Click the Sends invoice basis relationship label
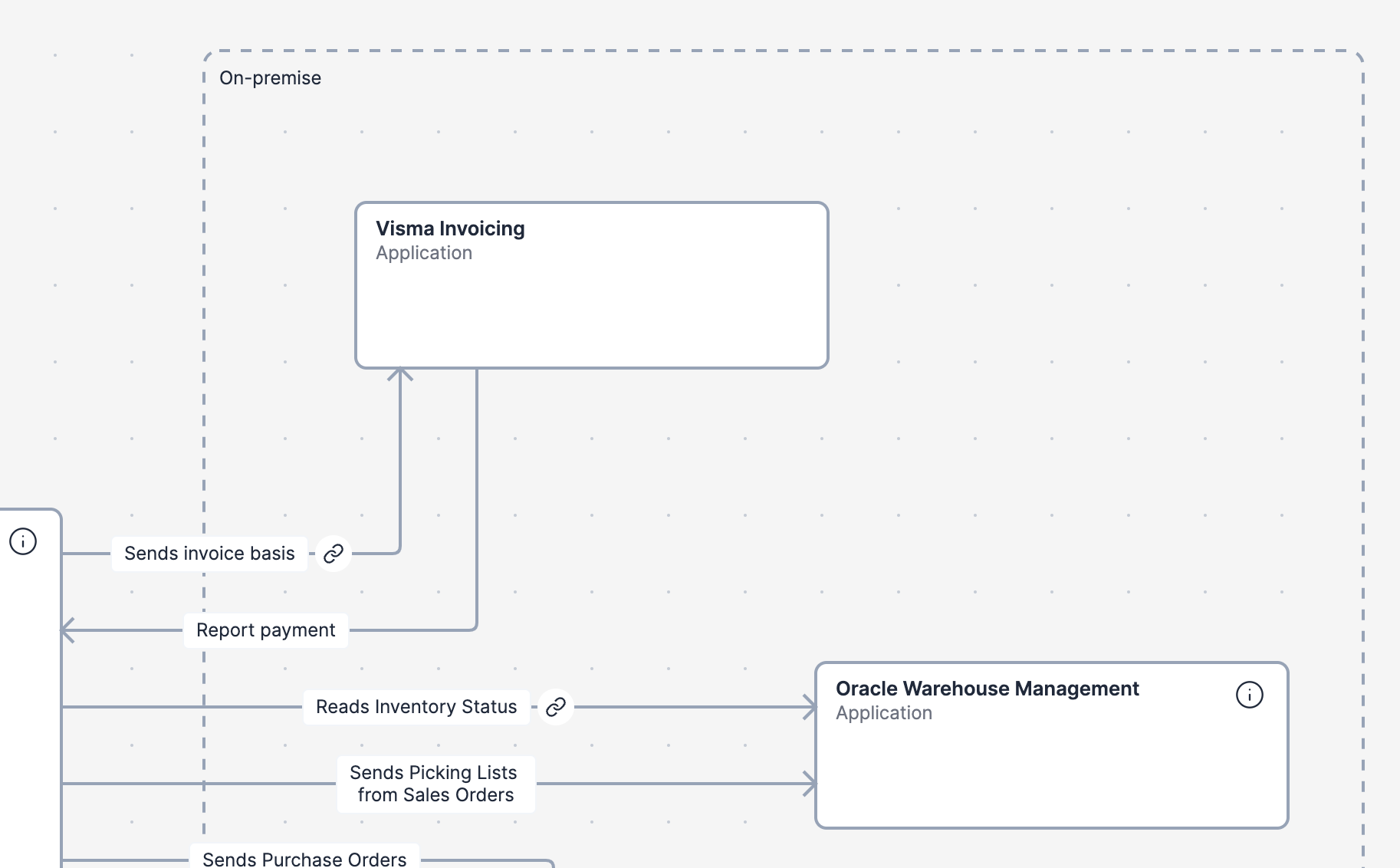The image size is (1400, 868). pyautogui.click(x=209, y=553)
